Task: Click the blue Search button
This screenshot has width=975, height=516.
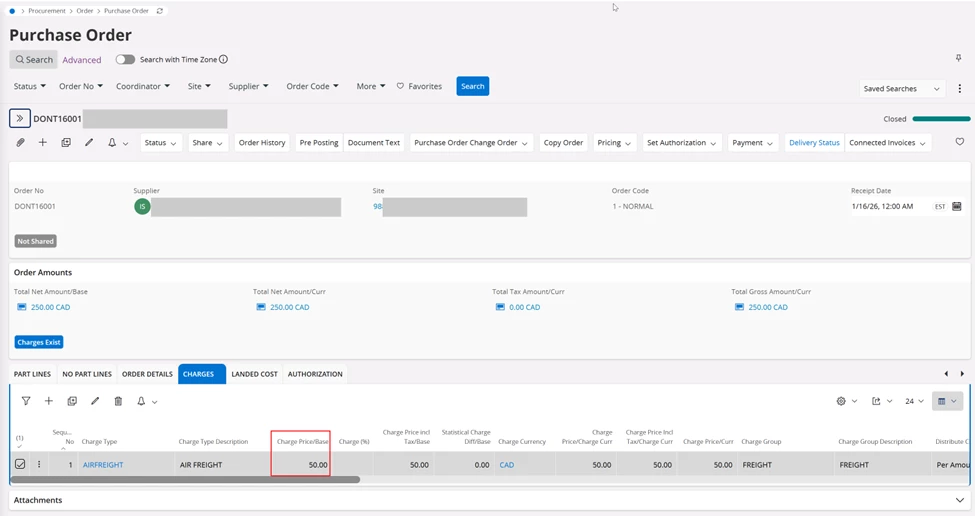Action: pyautogui.click(x=472, y=87)
